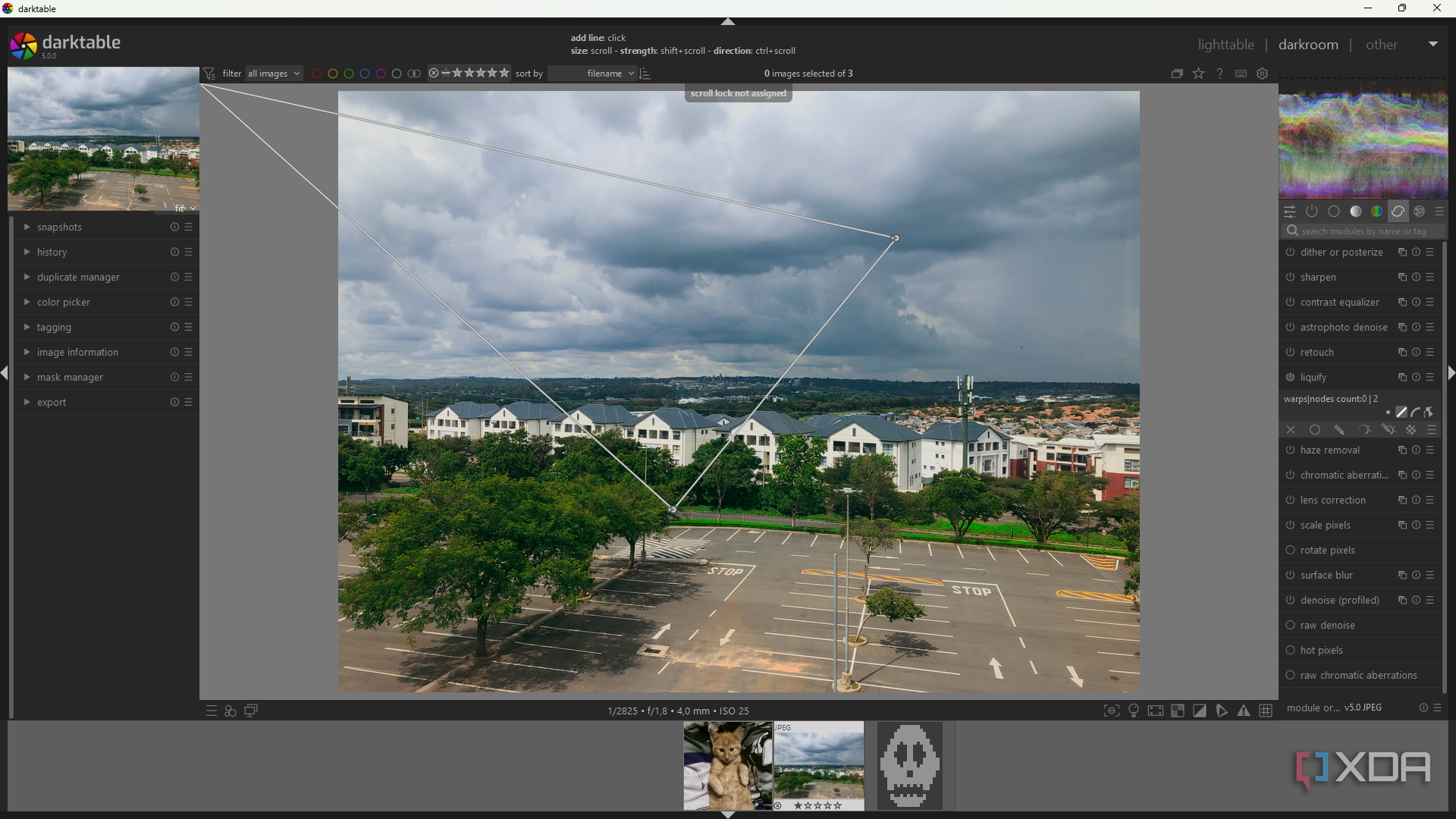This screenshot has width=1456, height=819.
Task: Toggle guide lines grid overlay
Action: point(1266,711)
